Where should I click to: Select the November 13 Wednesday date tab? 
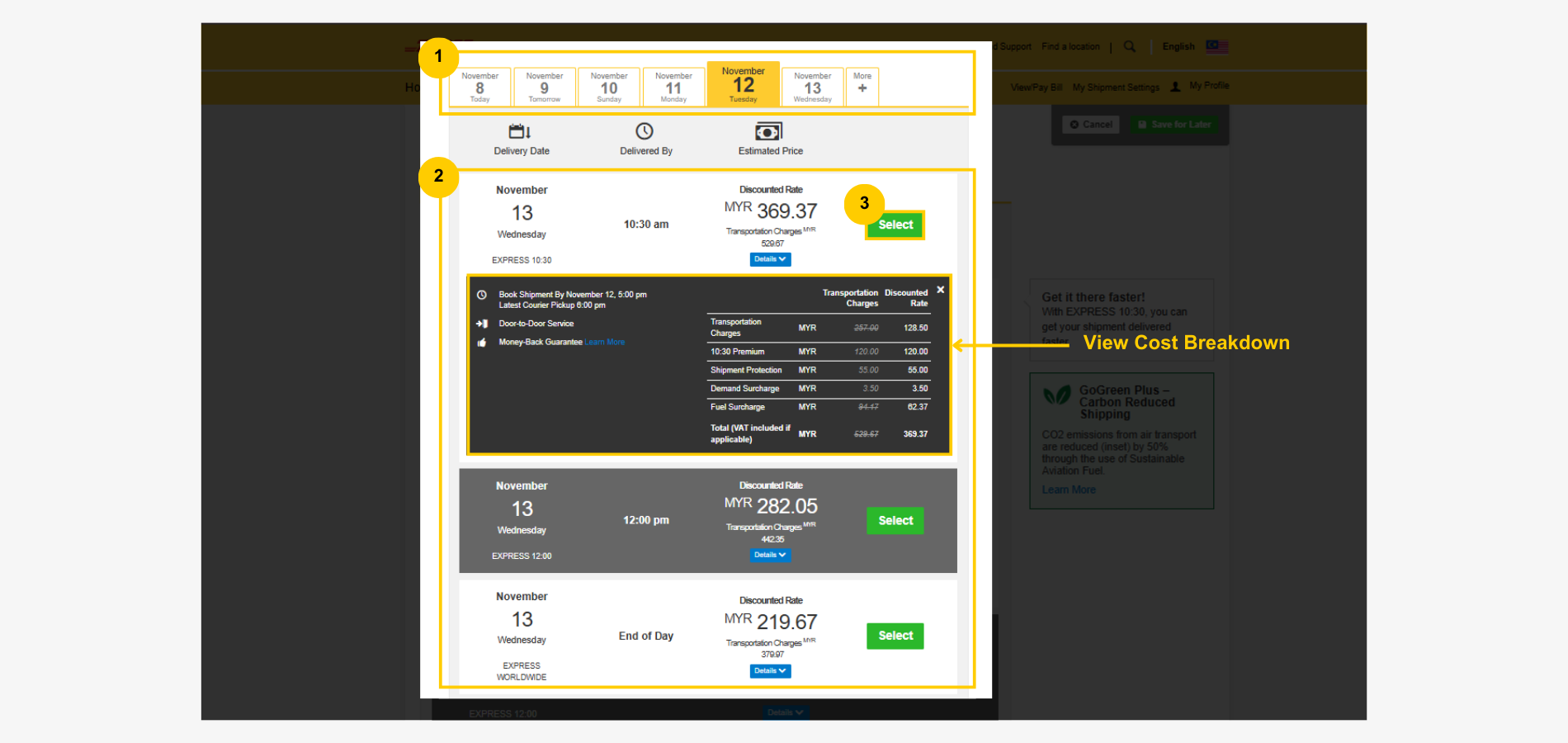pos(813,87)
